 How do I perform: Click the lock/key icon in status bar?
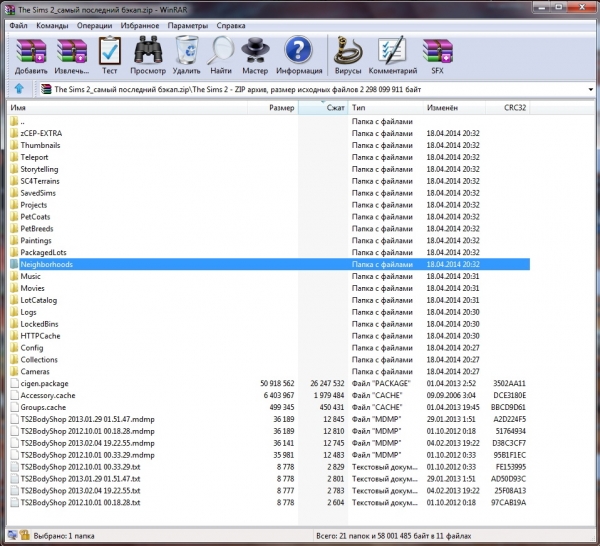[x=24, y=535]
